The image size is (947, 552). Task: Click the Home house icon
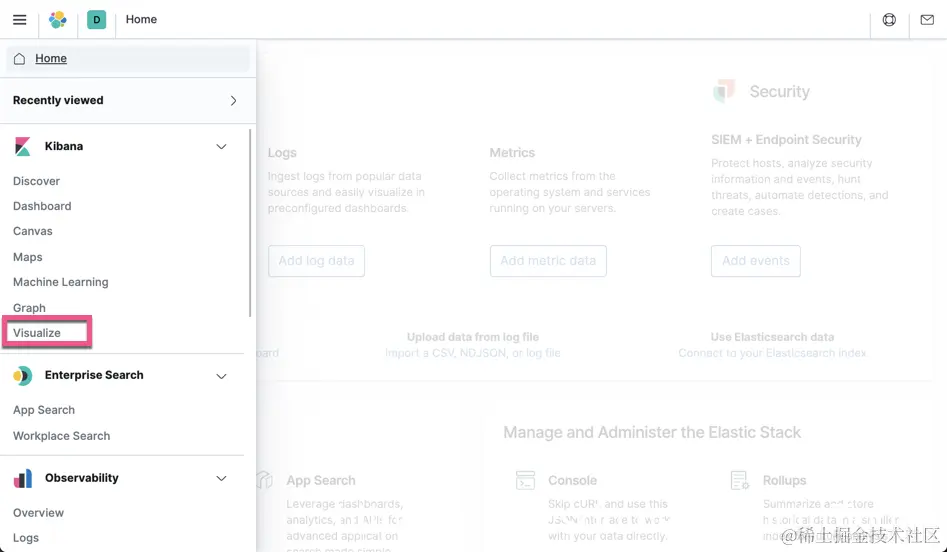tap(19, 59)
